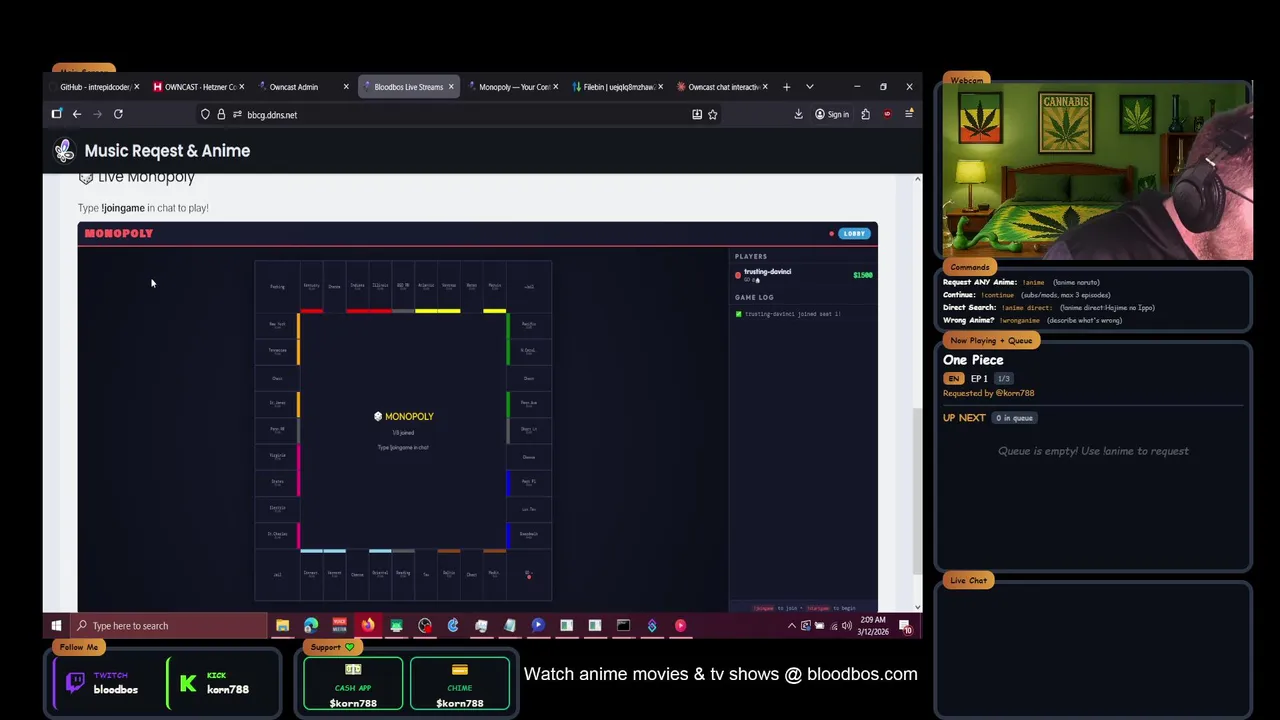Open the sidebar panel icon left of back arrow

(x=57, y=114)
